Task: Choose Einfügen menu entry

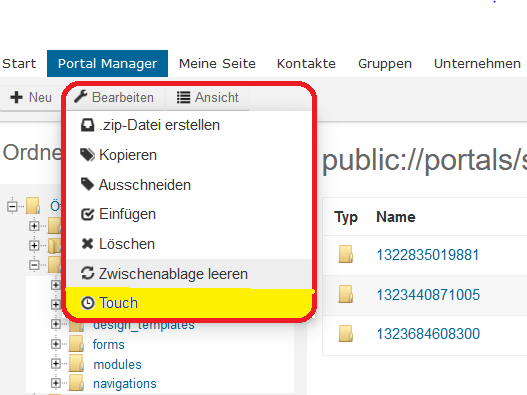Action: coord(190,214)
